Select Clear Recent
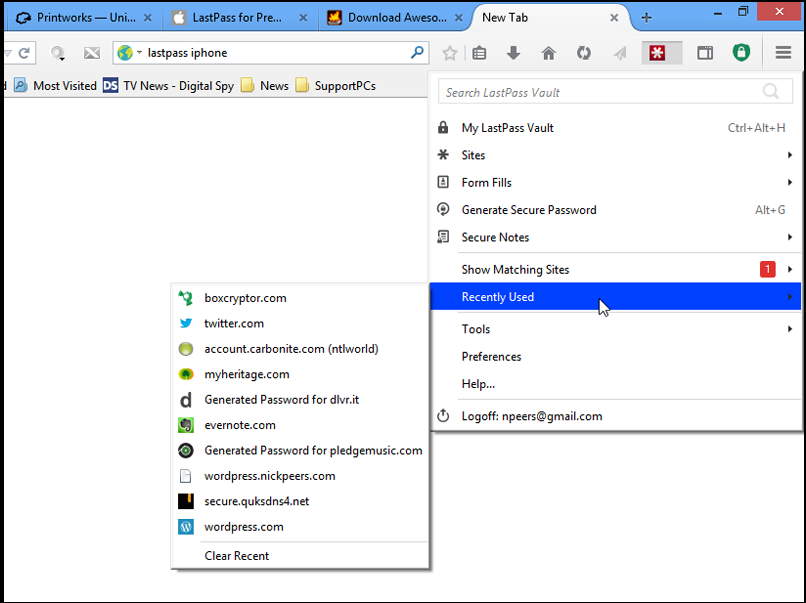 pos(300,556)
